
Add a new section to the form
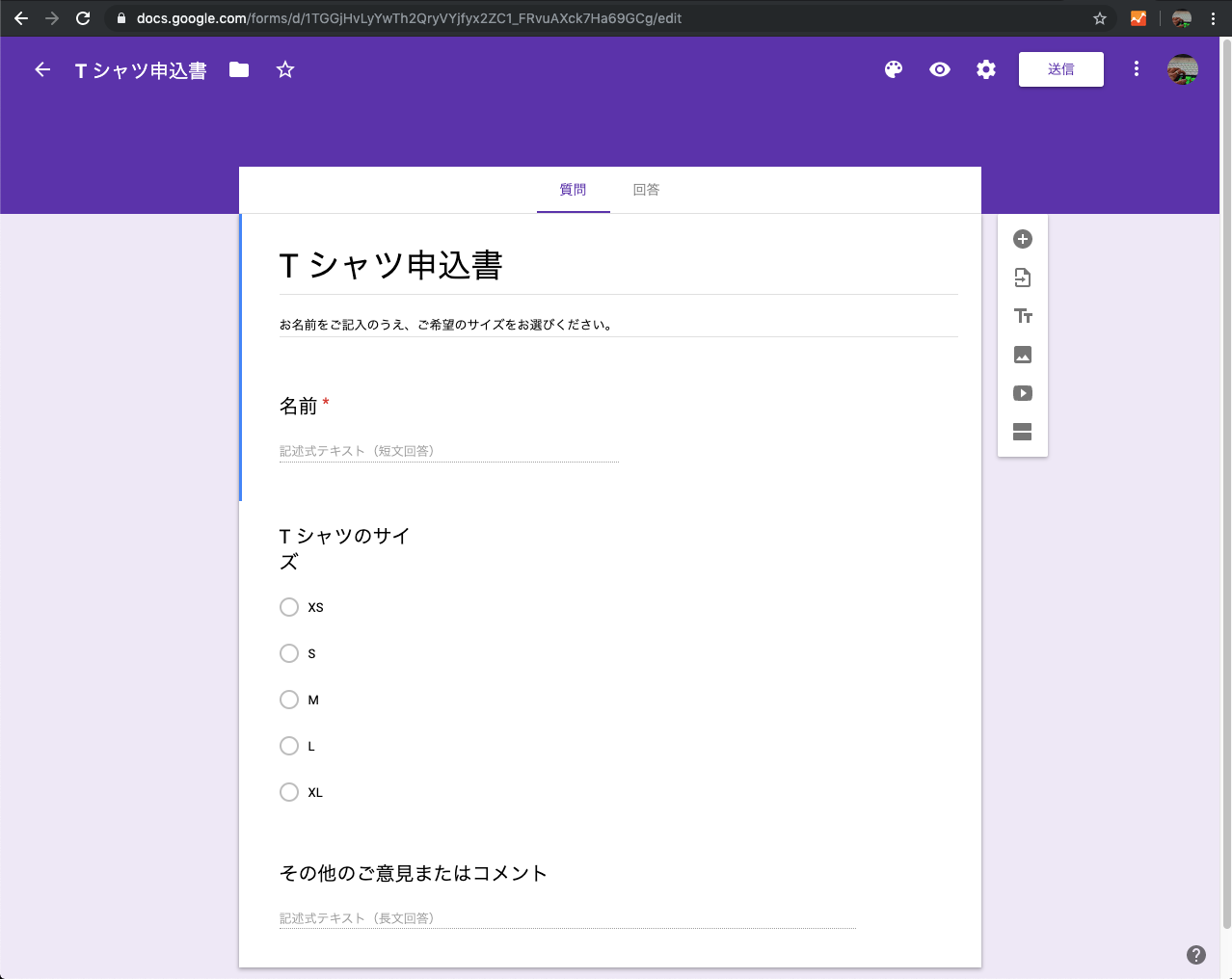coord(1022,433)
